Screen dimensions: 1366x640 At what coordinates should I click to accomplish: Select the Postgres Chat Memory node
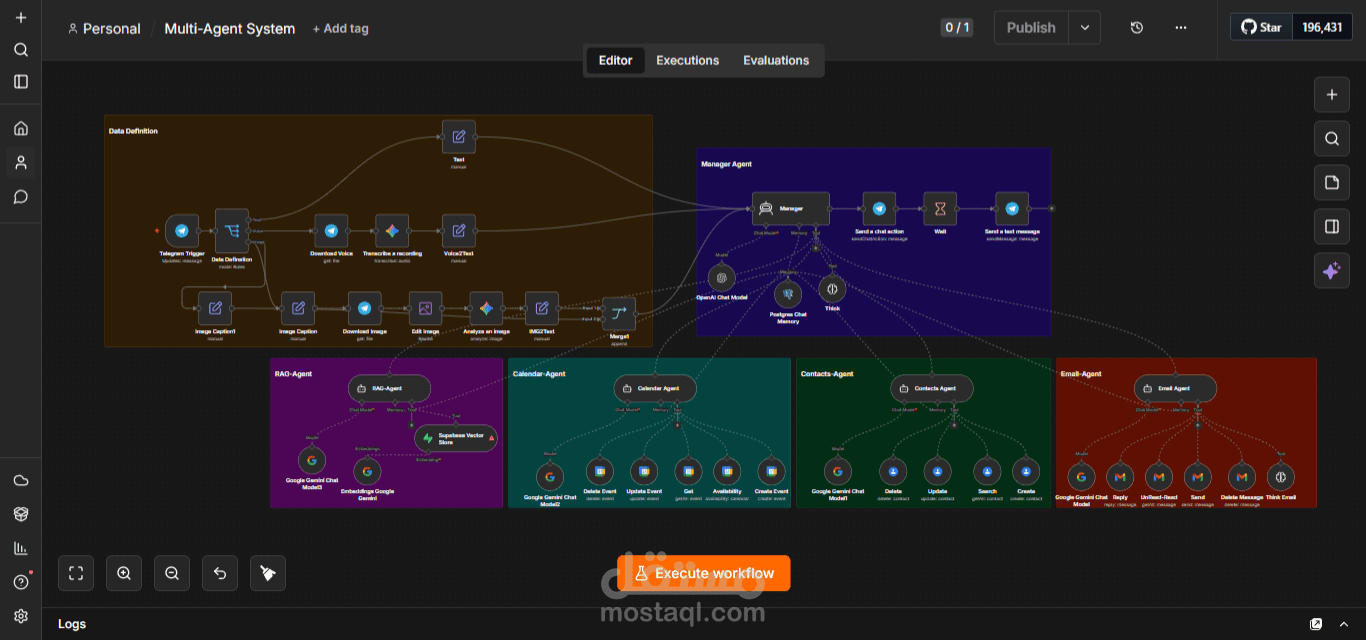789,294
